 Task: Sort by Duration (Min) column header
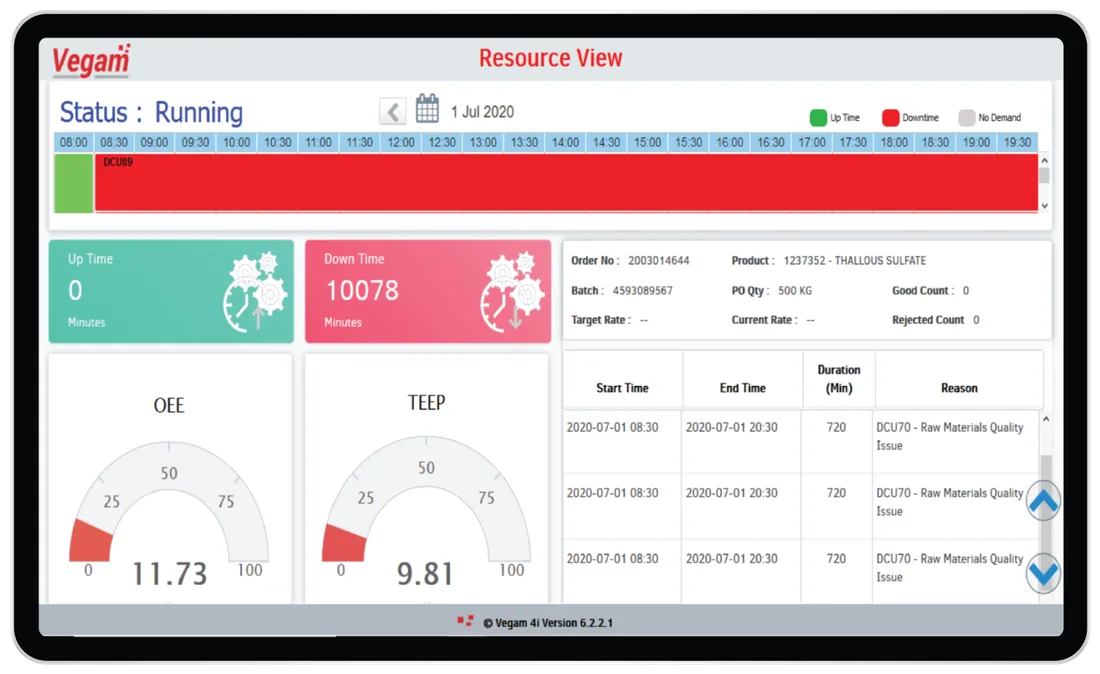coord(838,379)
